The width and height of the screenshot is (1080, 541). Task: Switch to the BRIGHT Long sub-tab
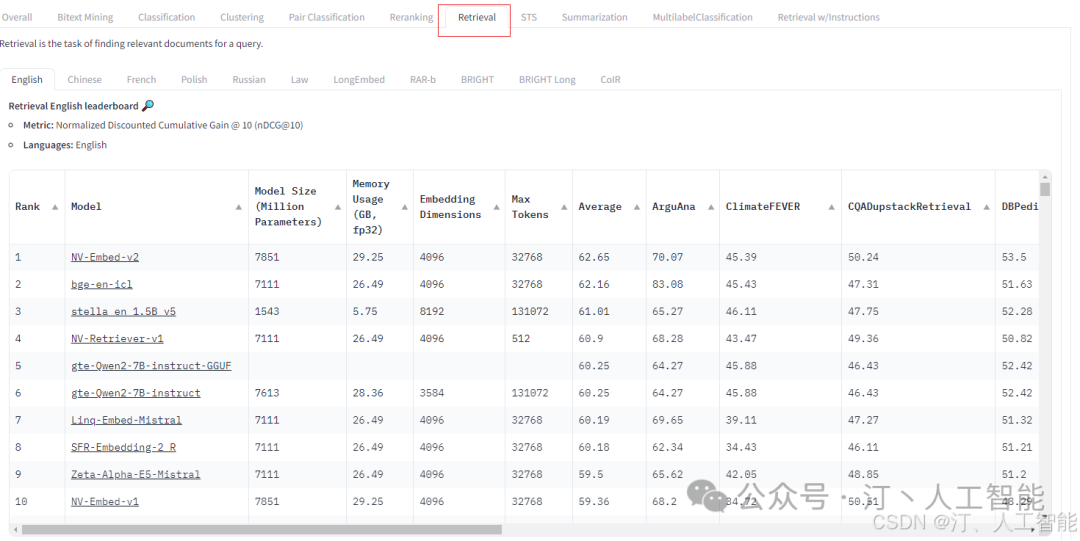click(x=547, y=79)
